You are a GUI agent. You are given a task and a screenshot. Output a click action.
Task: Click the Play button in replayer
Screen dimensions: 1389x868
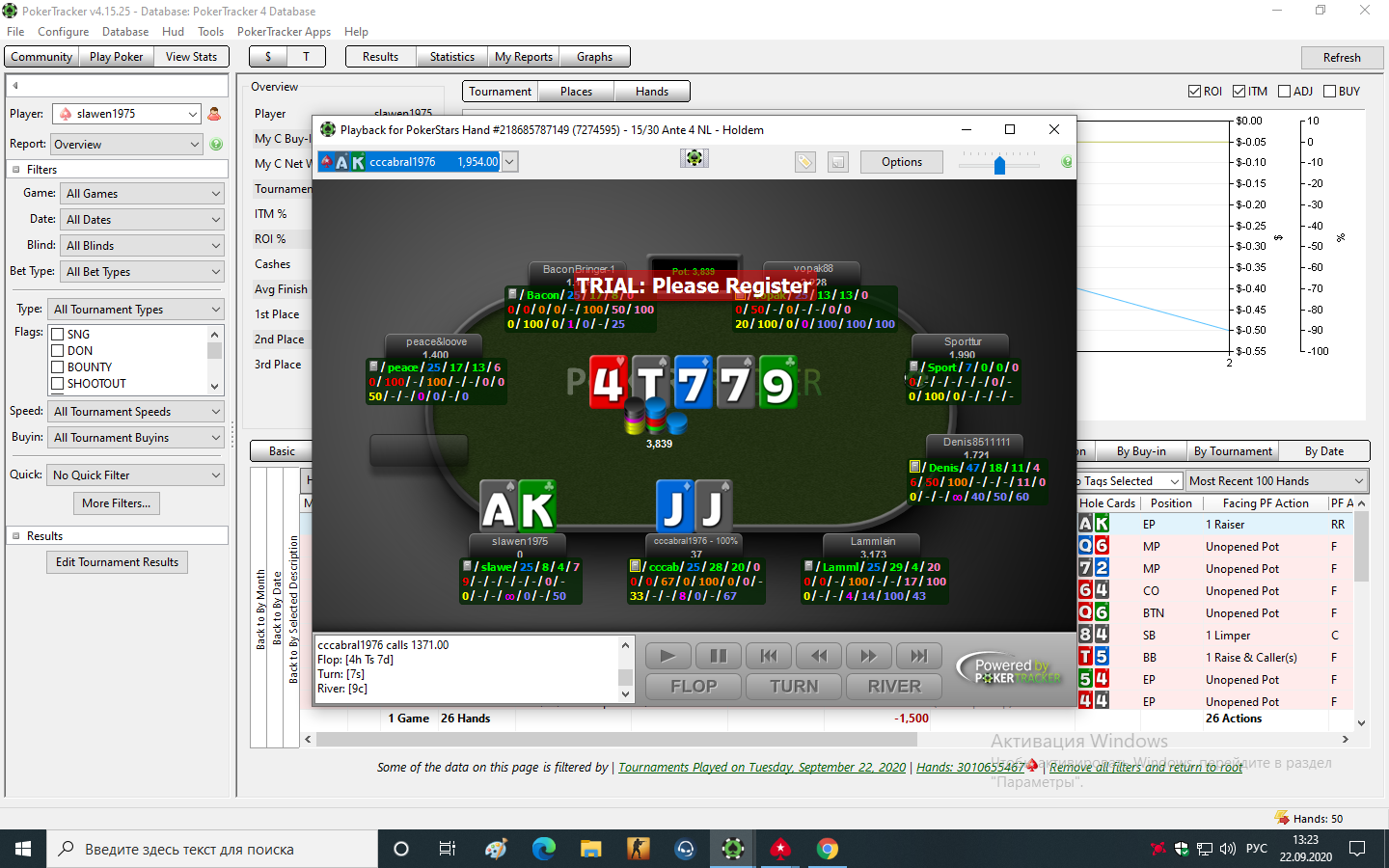pyautogui.click(x=667, y=656)
